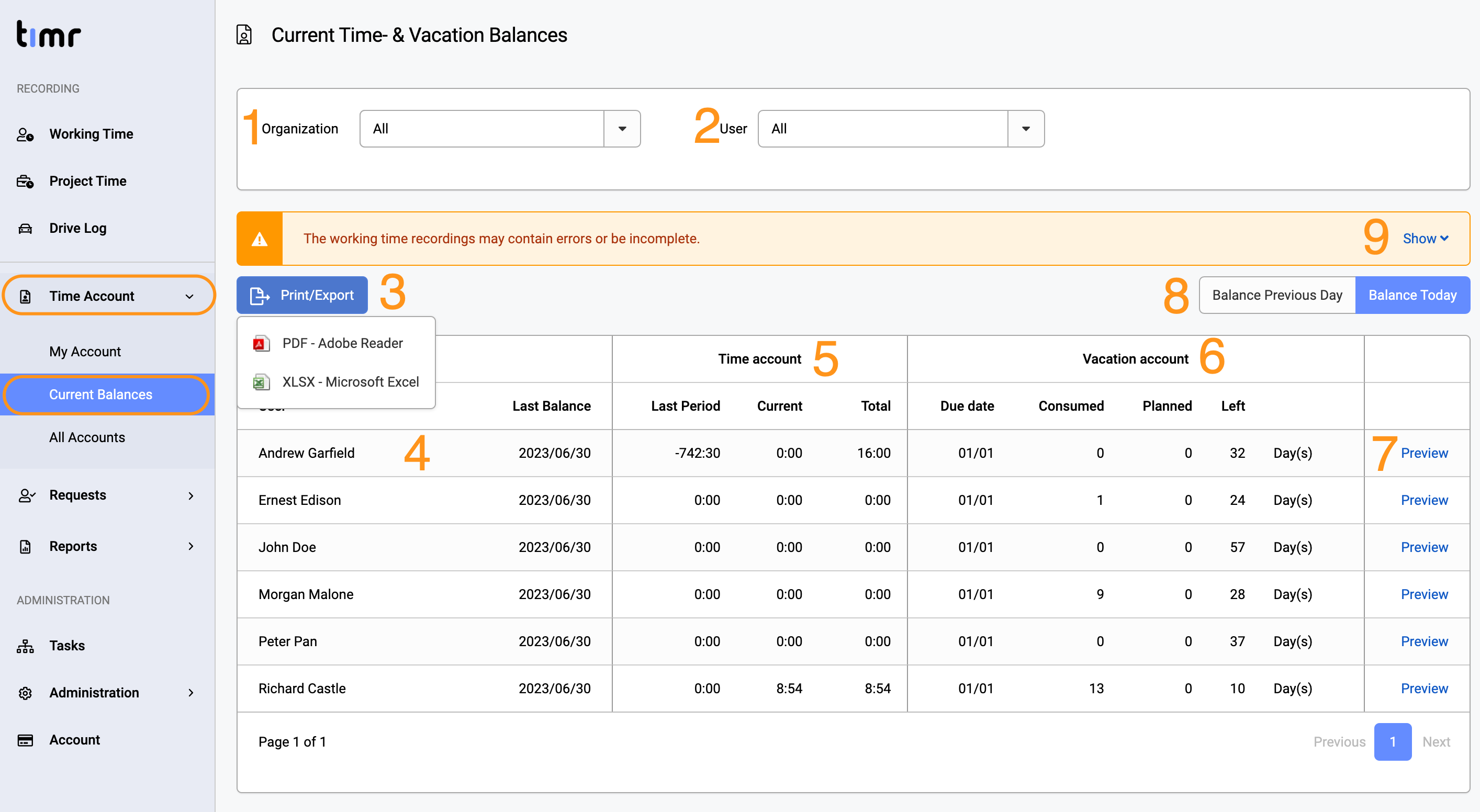
Task: Open the Account menu item
Action: coord(107,740)
